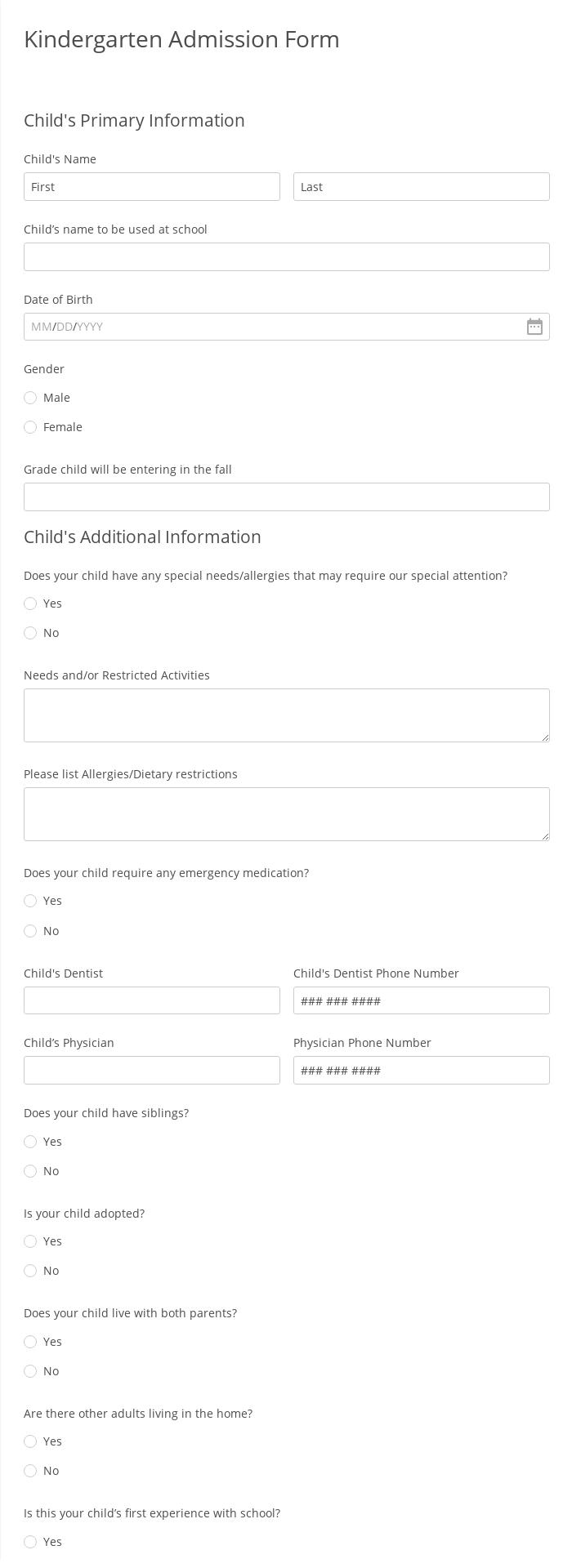Screen dimensions: 572x1568
Task: Open the Date of Birth calendar picker
Action: [534, 327]
